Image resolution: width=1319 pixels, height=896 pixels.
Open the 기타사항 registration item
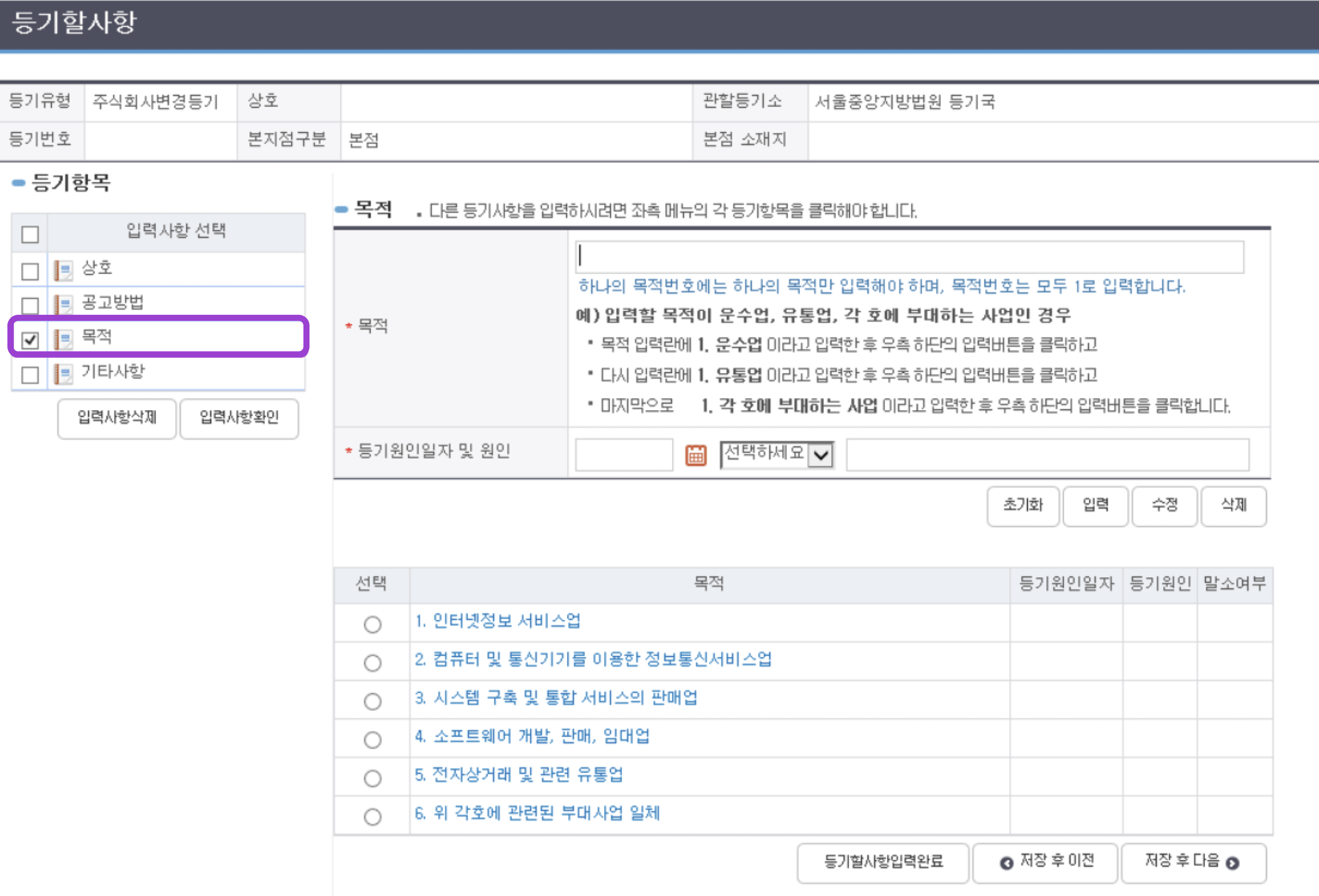tap(113, 371)
